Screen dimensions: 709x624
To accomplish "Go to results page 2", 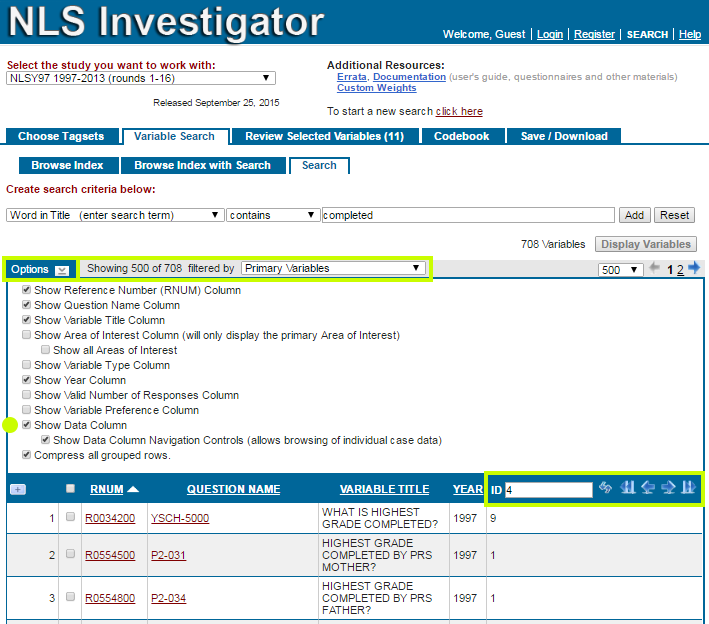I will pos(680,270).
